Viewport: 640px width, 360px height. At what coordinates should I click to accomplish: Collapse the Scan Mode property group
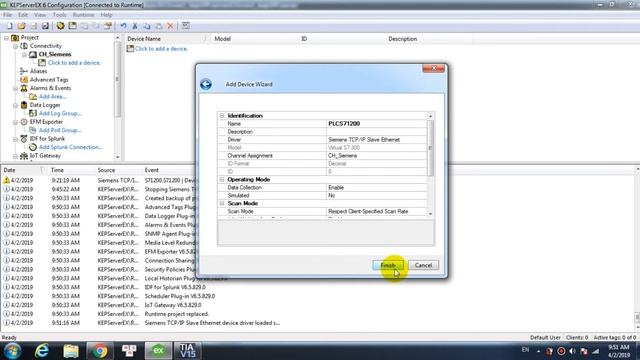(x=222, y=203)
